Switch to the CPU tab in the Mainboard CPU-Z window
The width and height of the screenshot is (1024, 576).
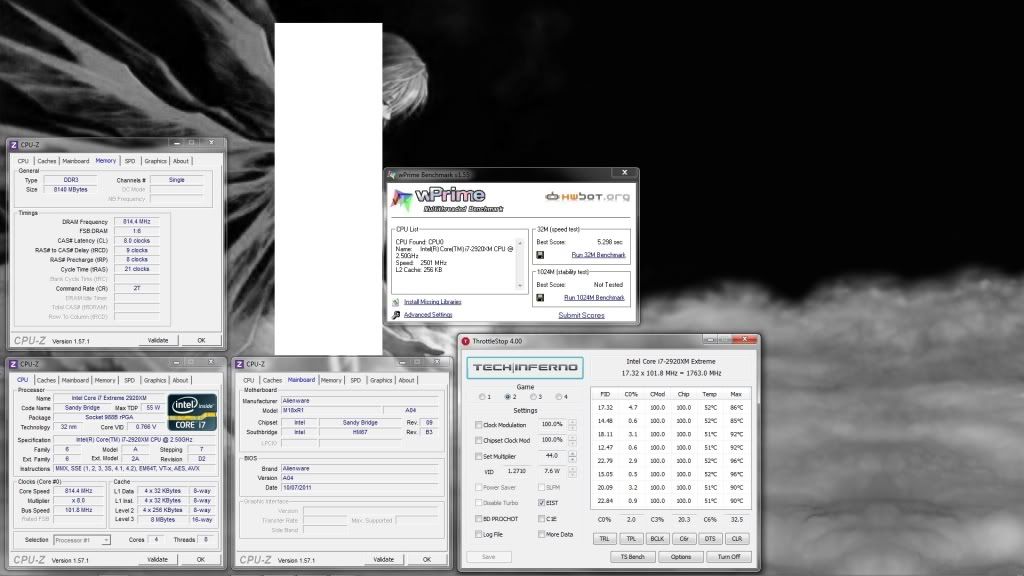(249, 380)
